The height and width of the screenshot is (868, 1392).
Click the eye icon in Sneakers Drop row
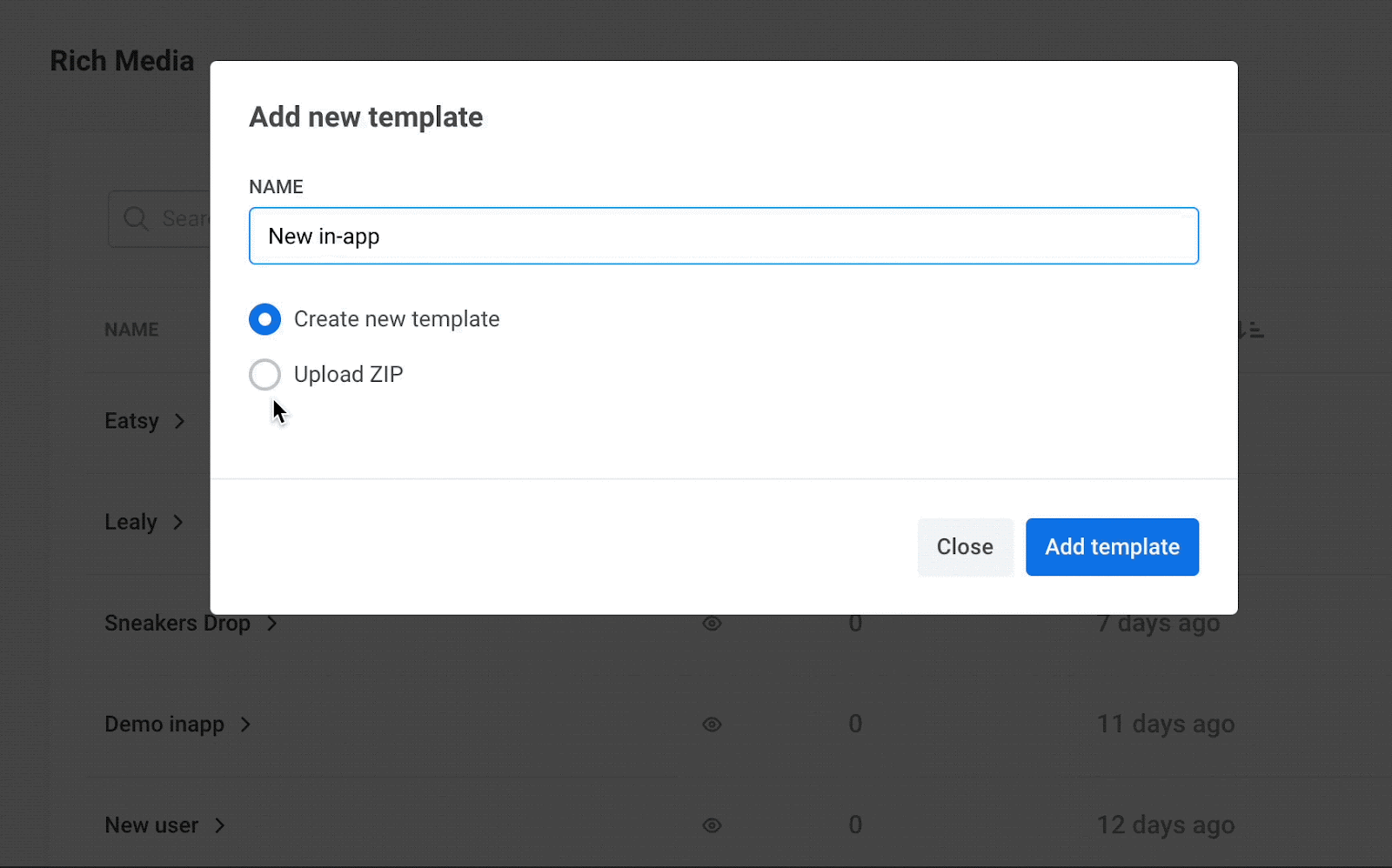(x=712, y=624)
